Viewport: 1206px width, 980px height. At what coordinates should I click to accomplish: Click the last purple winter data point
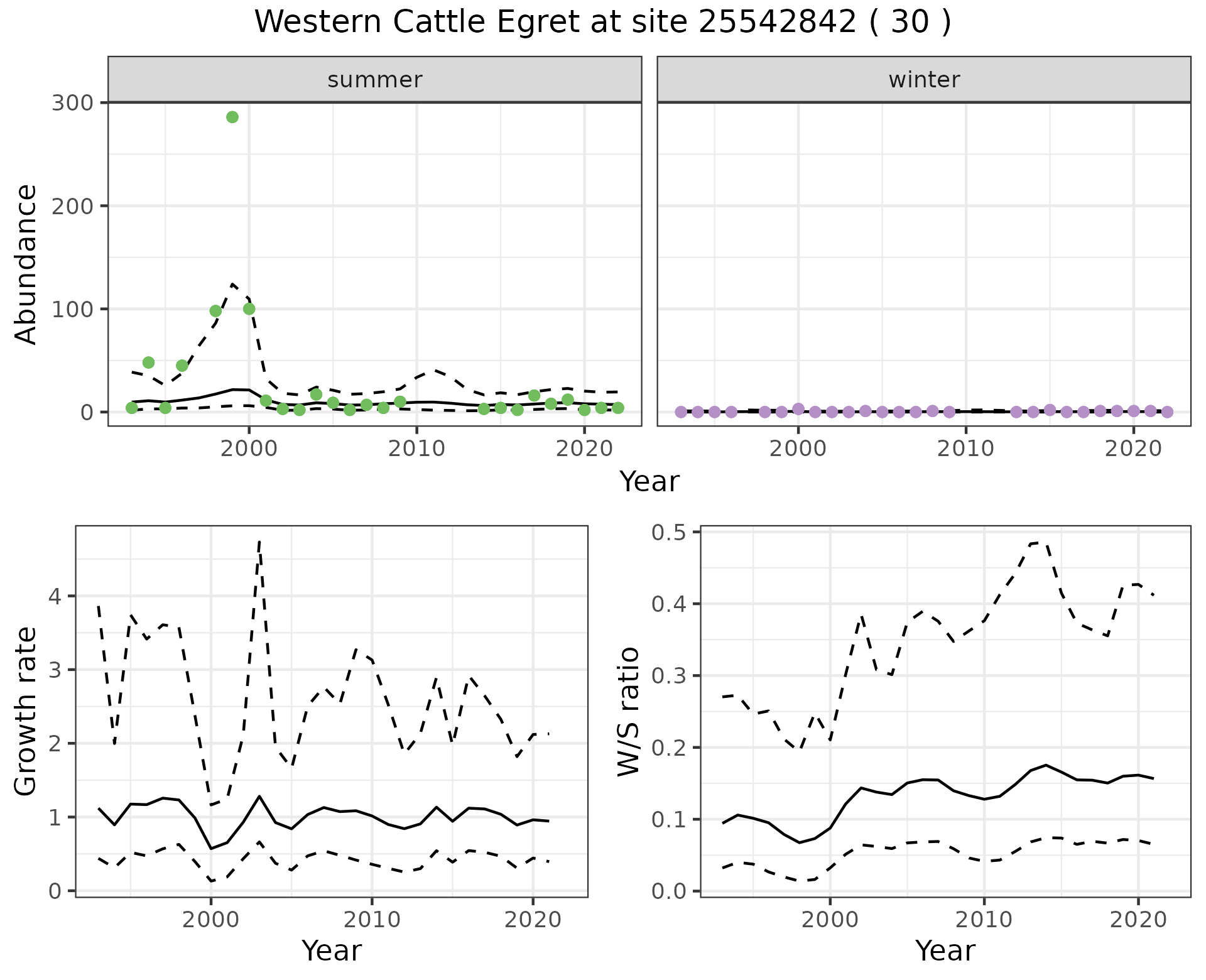[x=1167, y=412]
